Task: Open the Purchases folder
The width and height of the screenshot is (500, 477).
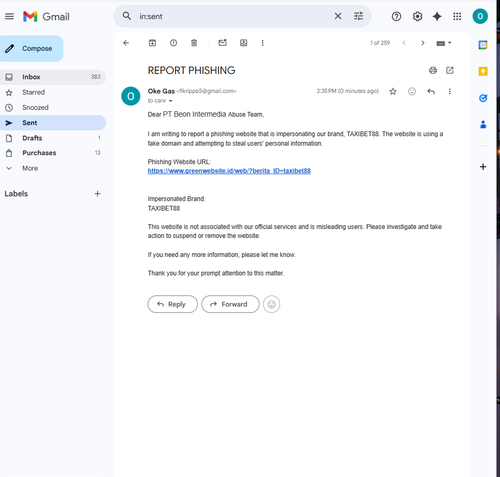Action: click(x=53, y=153)
